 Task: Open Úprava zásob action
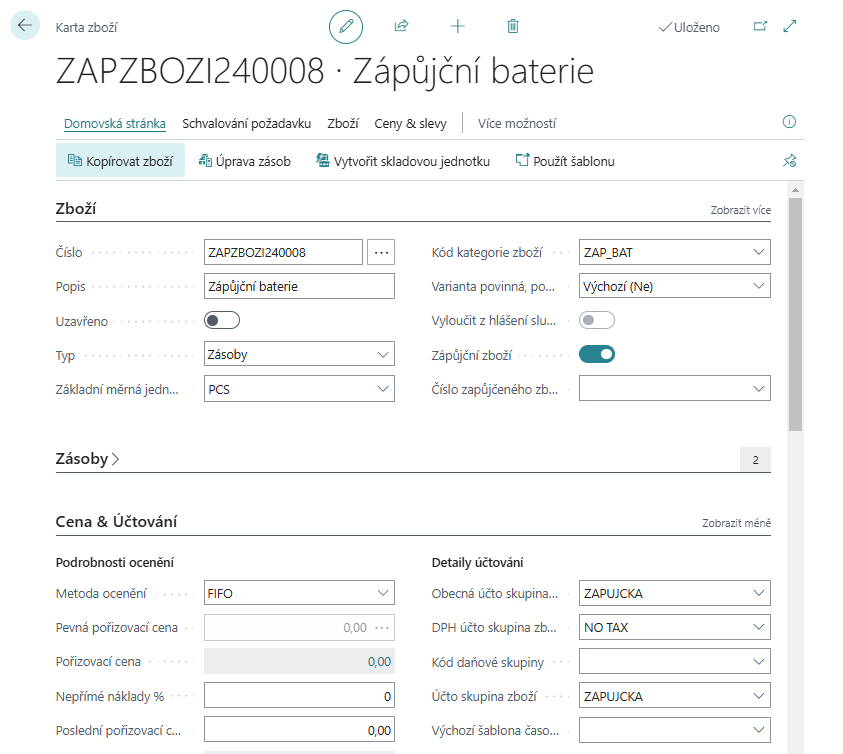(245, 161)
